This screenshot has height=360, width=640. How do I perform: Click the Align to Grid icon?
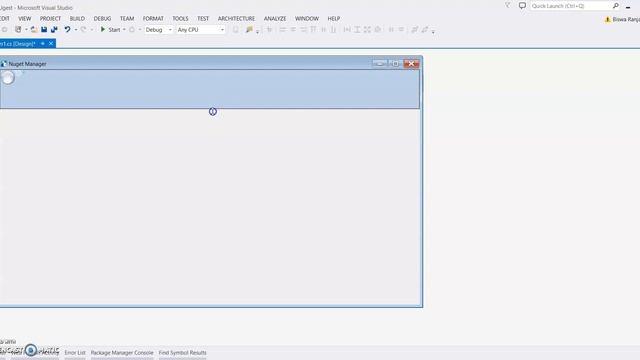point(269,29)
